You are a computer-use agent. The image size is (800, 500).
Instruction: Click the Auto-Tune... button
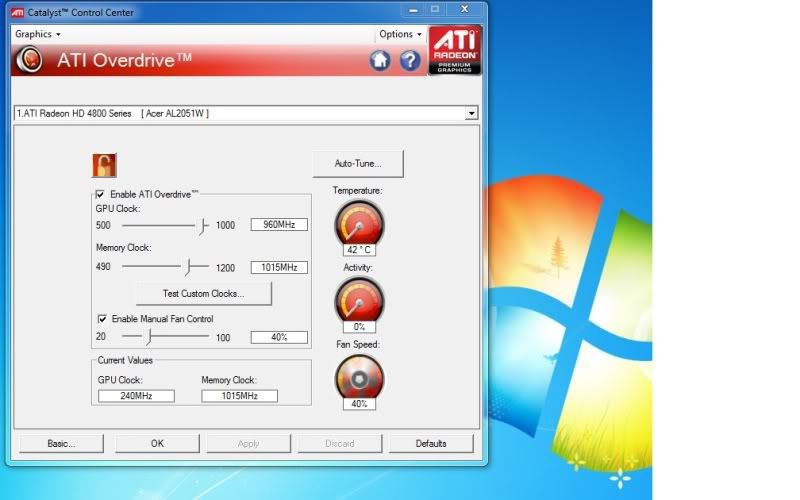click(358, 164)
